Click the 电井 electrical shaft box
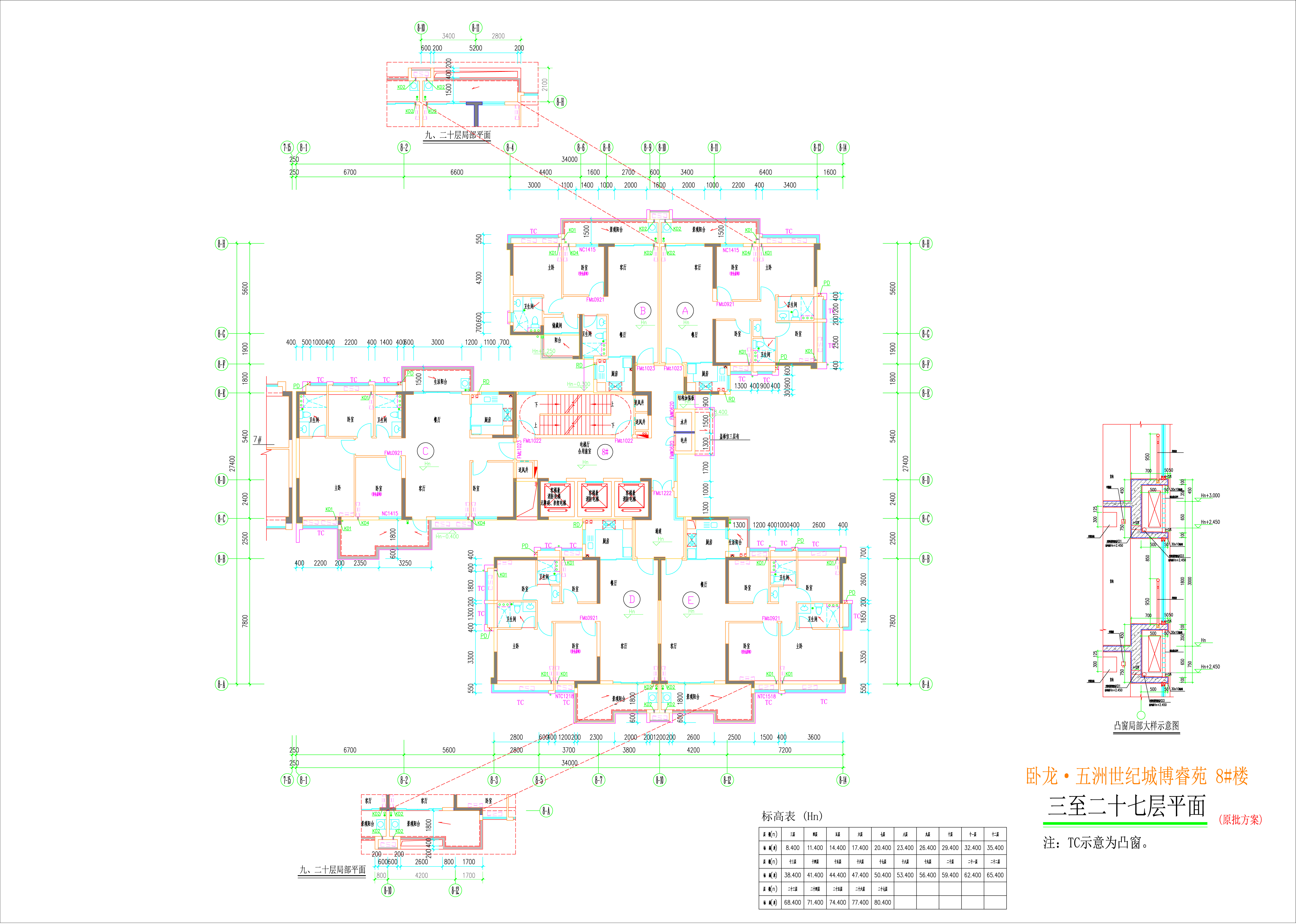This screenshot has height=924, width=1296. pos(683,440)
